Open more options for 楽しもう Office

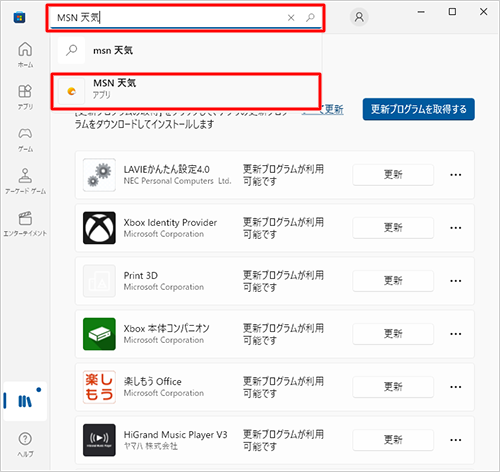pyautogui.click(x=456, y=387)
